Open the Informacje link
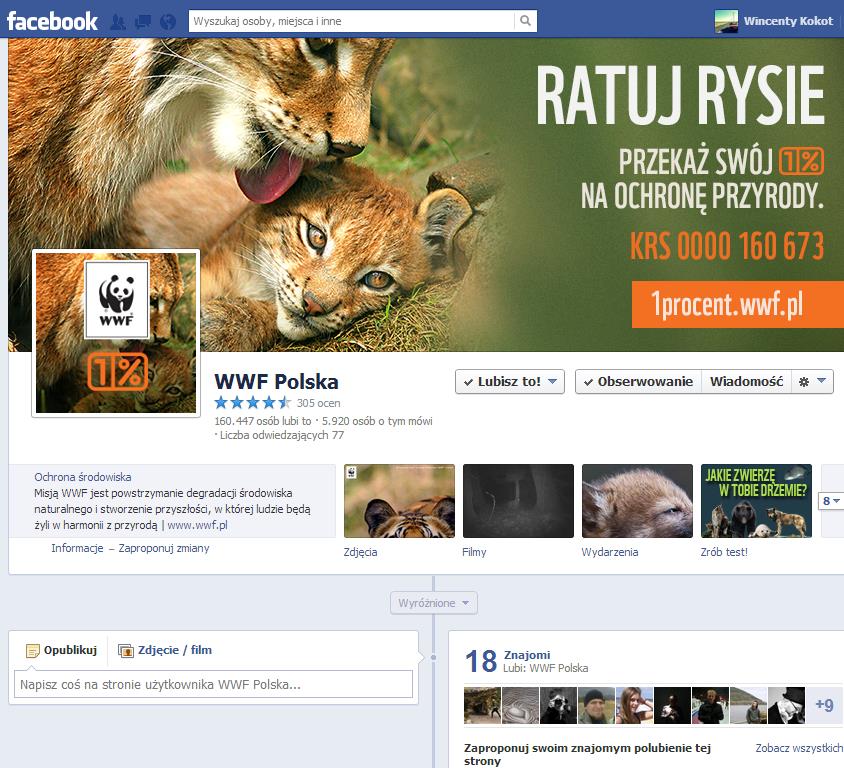This screenshot has width=844, height=768. (x=77, y=548)
